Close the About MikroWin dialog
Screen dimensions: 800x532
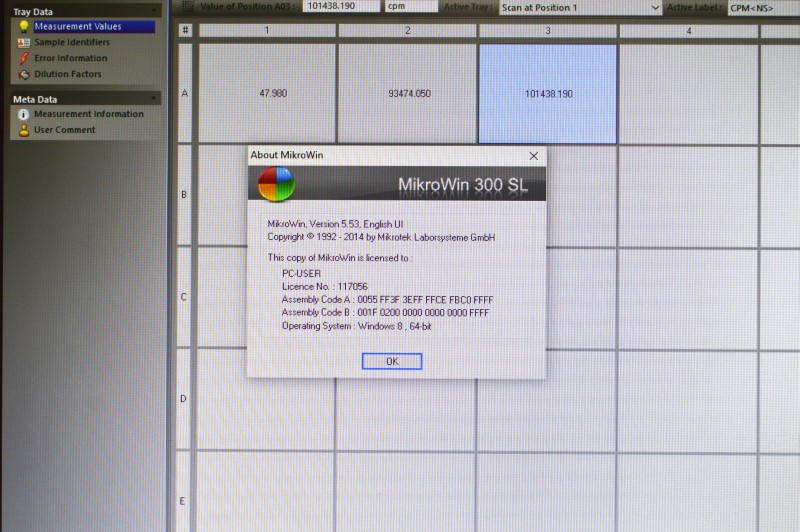[x=534, y=156]
